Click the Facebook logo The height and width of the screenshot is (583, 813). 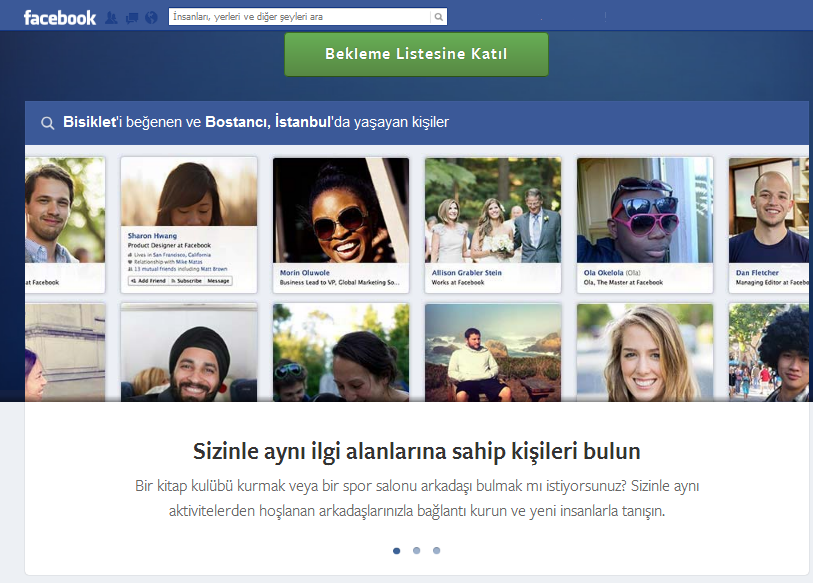pos(60,18)
